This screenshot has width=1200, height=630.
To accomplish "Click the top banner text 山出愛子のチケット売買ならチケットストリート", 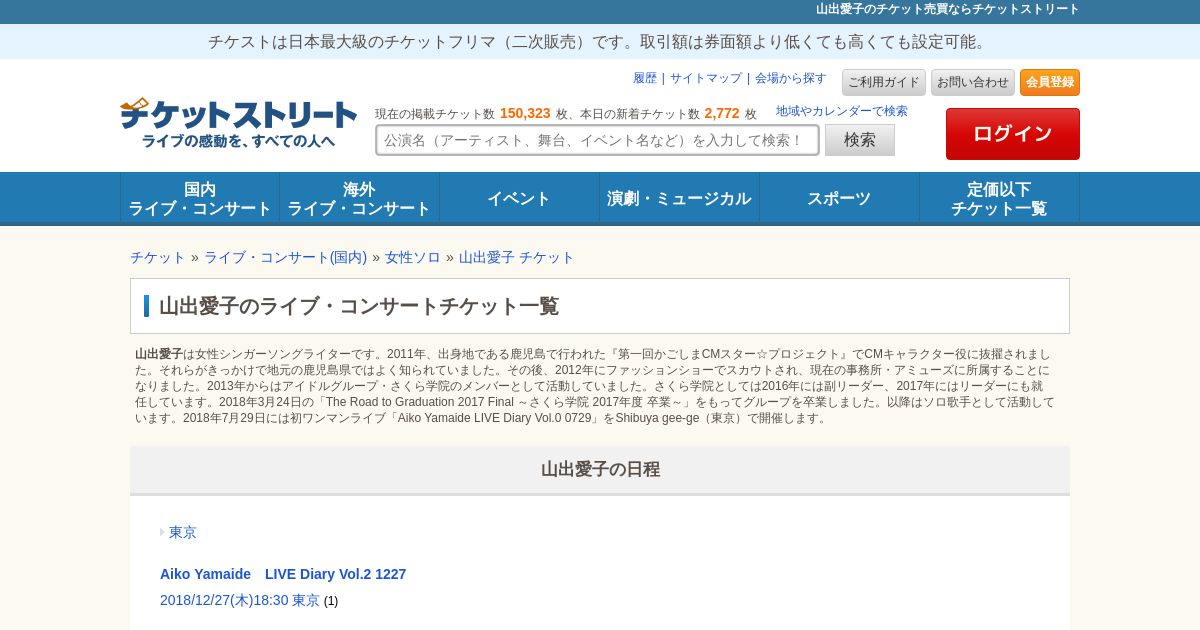I will click(948, 9).
